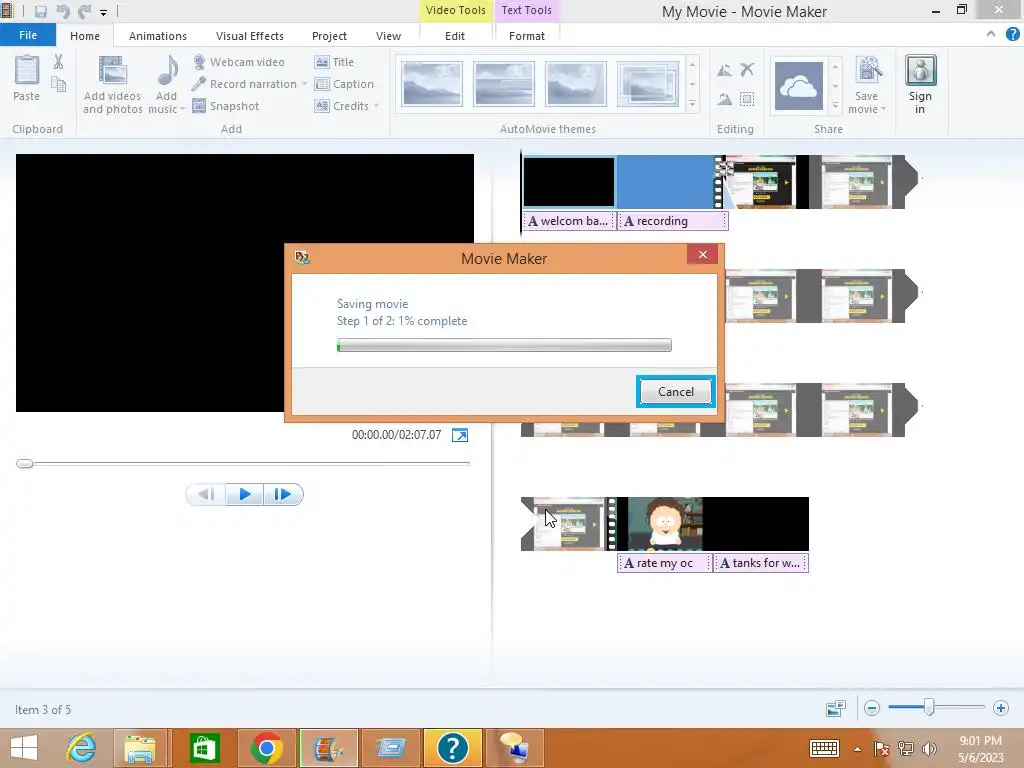Open Video Tools Edit tab
This screenshot has width=1024, height=768.
pyautogui.click(x=455, y=36)
